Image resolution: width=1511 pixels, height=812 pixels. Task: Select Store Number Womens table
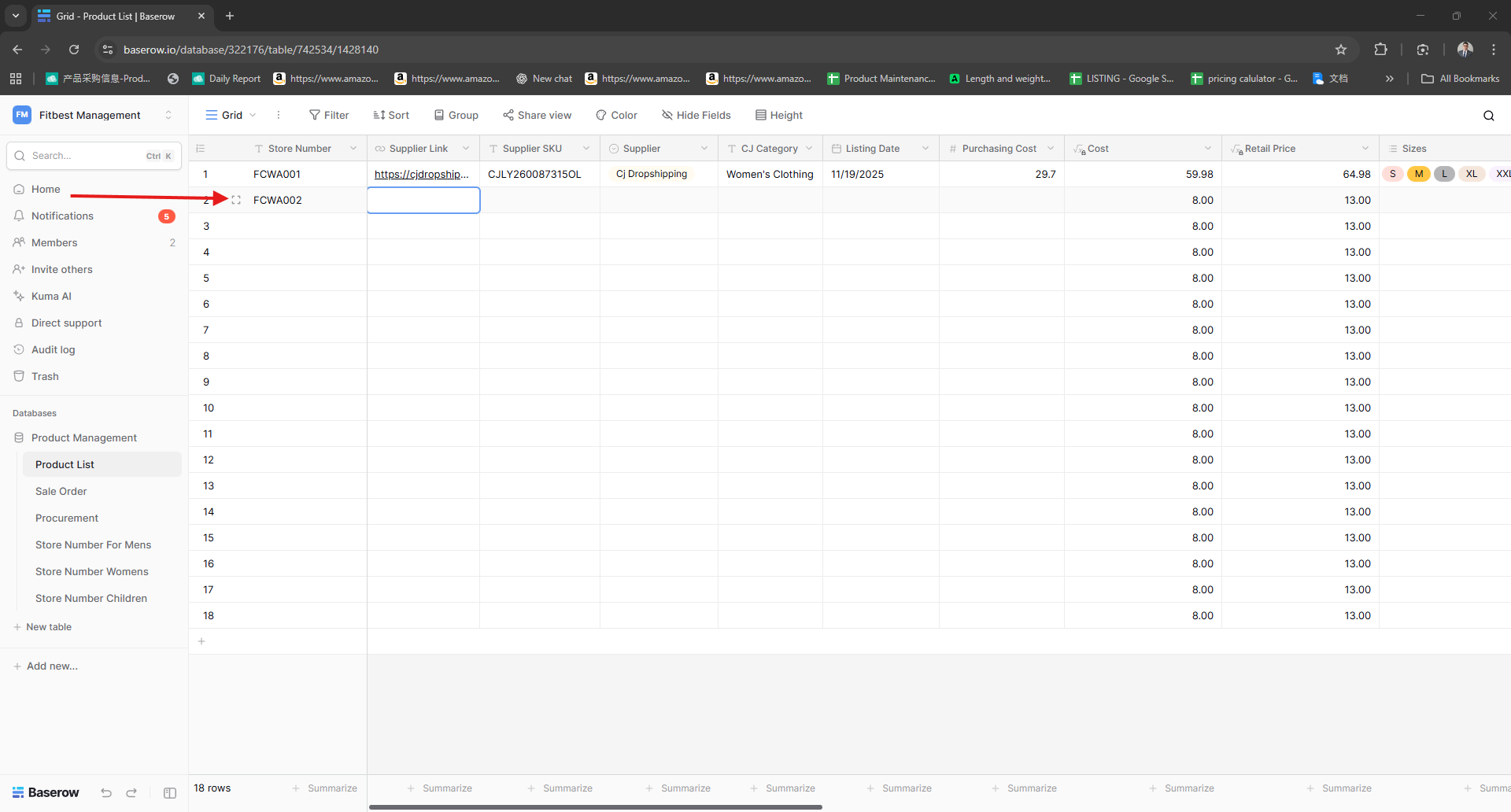click(x=92, y=571)
